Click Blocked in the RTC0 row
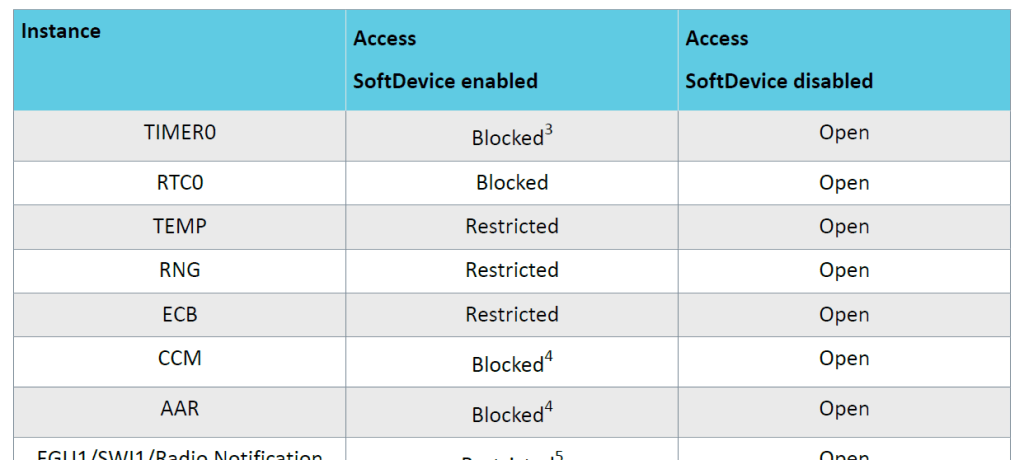 point(512,183)
